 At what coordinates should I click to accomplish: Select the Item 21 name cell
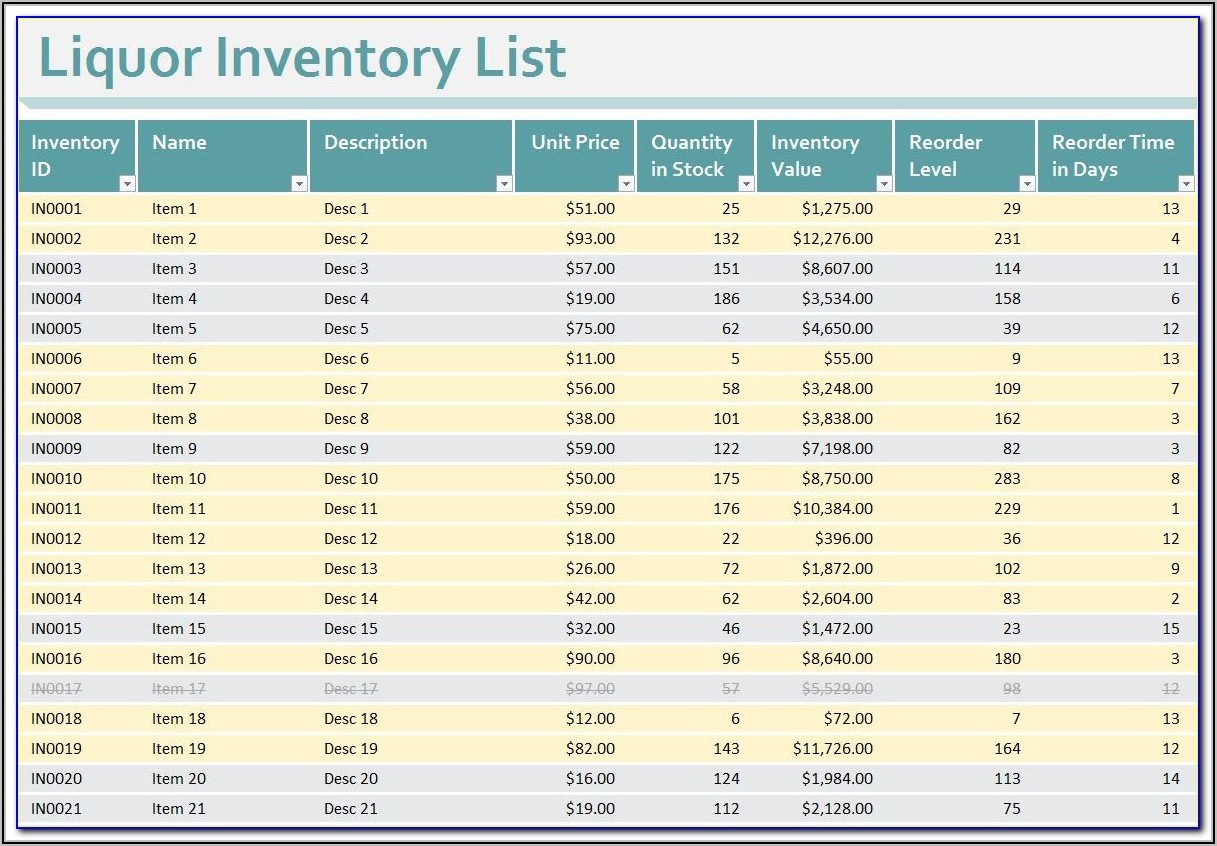(x=179, y=809)
